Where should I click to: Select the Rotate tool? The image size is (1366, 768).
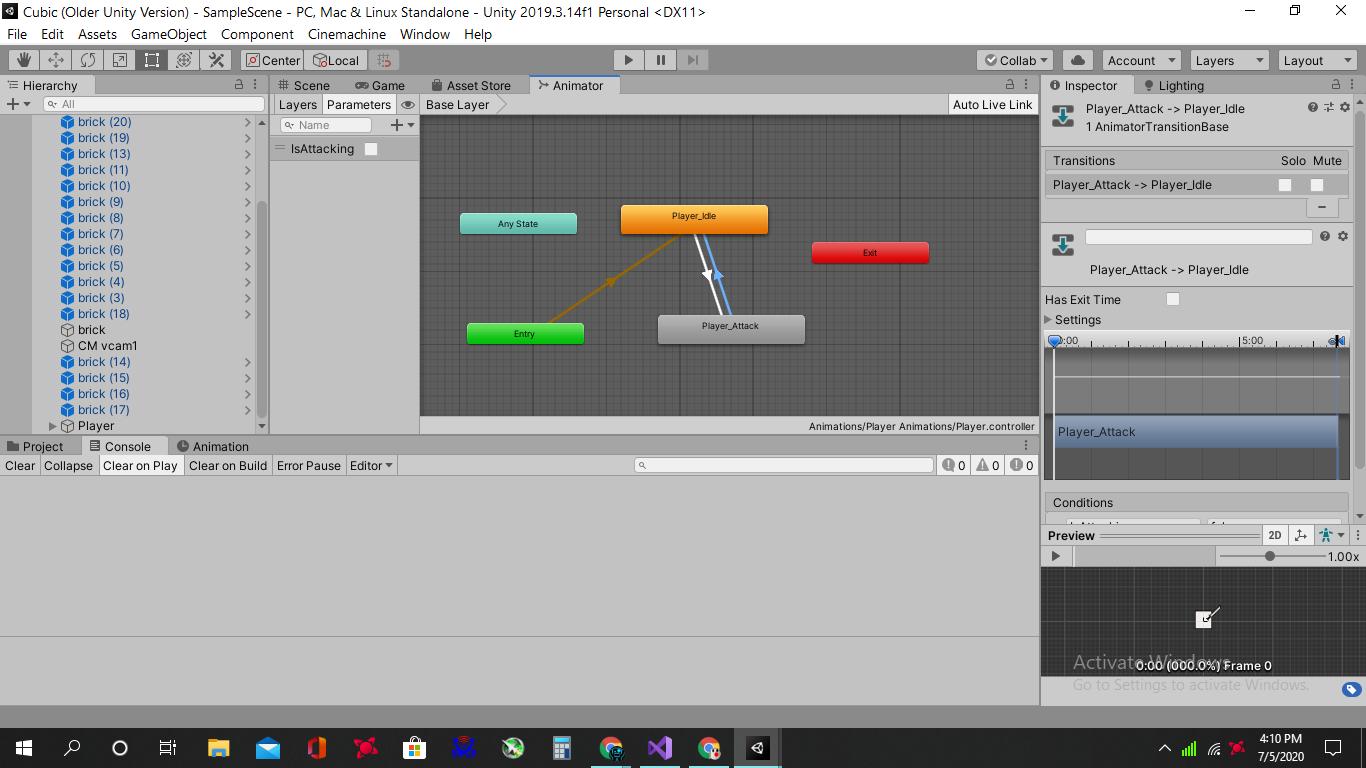(88, 60)
